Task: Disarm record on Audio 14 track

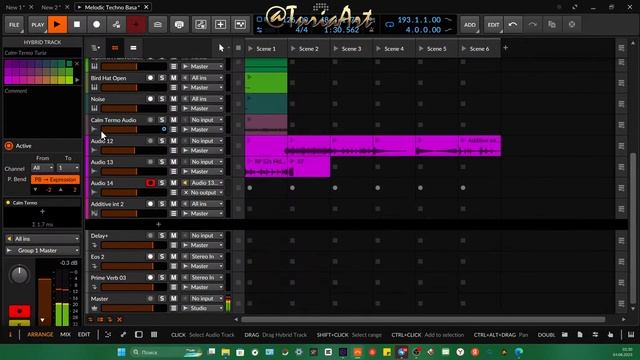Action: point(150,183)
